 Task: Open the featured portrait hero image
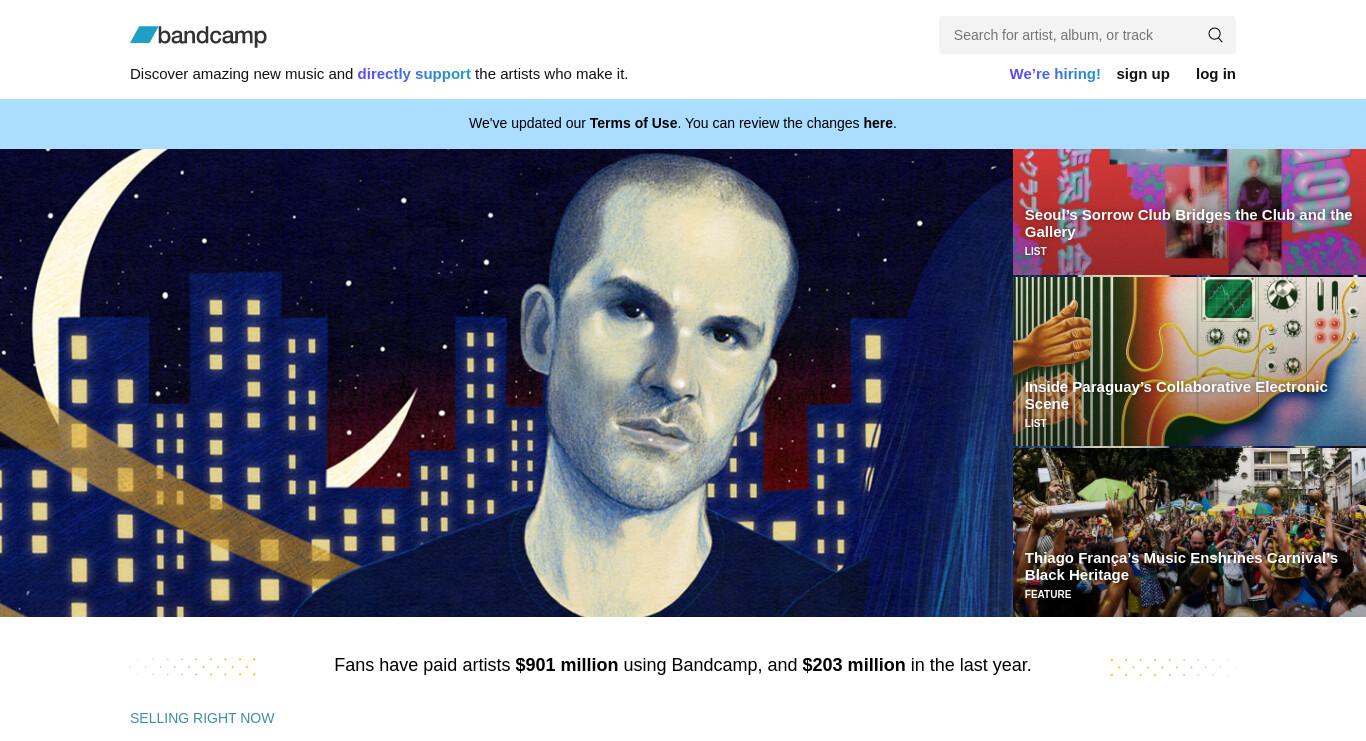pyautogui.click(x=506, y=382)
